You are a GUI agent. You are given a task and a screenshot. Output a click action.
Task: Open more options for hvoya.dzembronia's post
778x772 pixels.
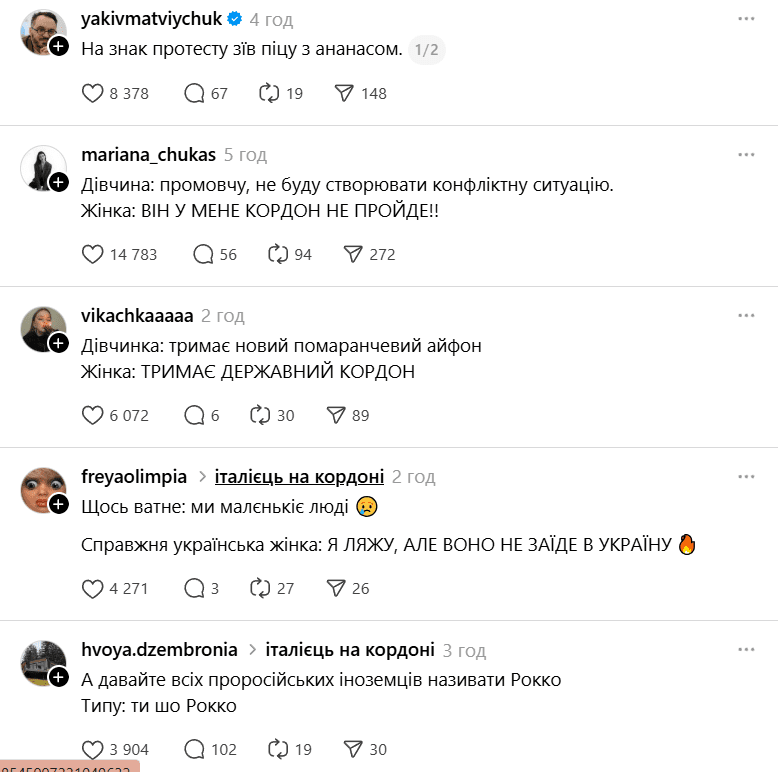coord(746,649)
